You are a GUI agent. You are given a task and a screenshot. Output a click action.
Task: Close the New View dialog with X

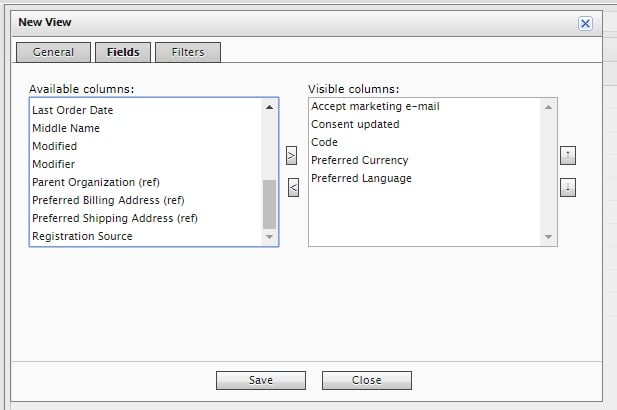click(x=585, y=23)
